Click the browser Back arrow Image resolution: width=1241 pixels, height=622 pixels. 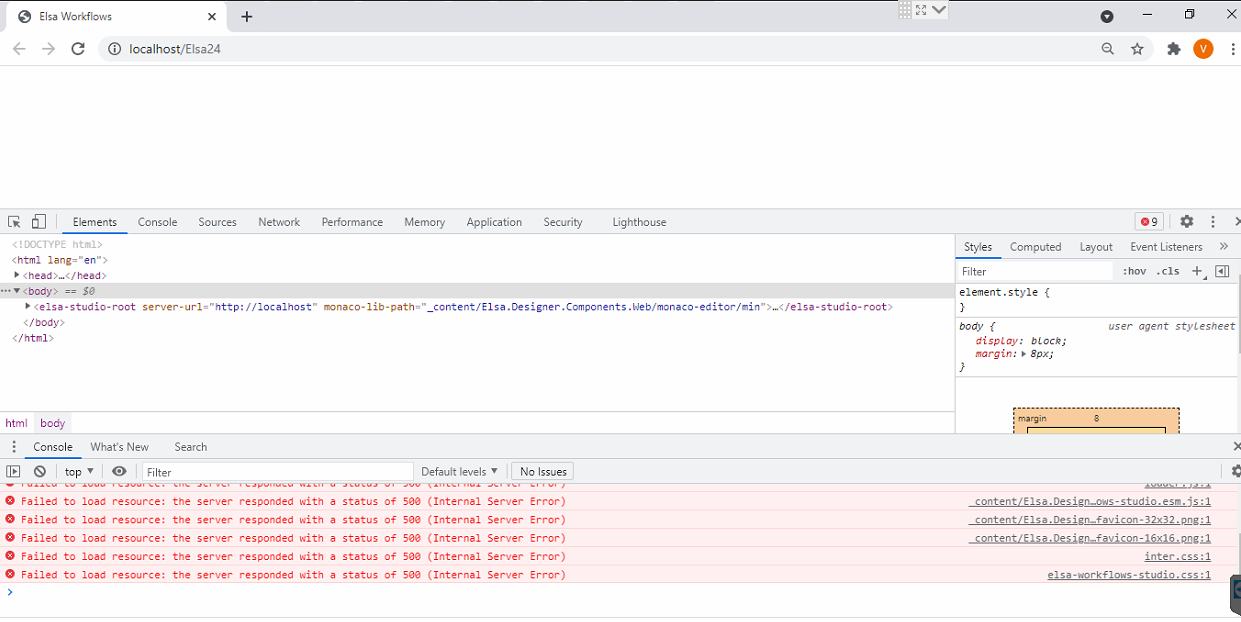[19, 49]
